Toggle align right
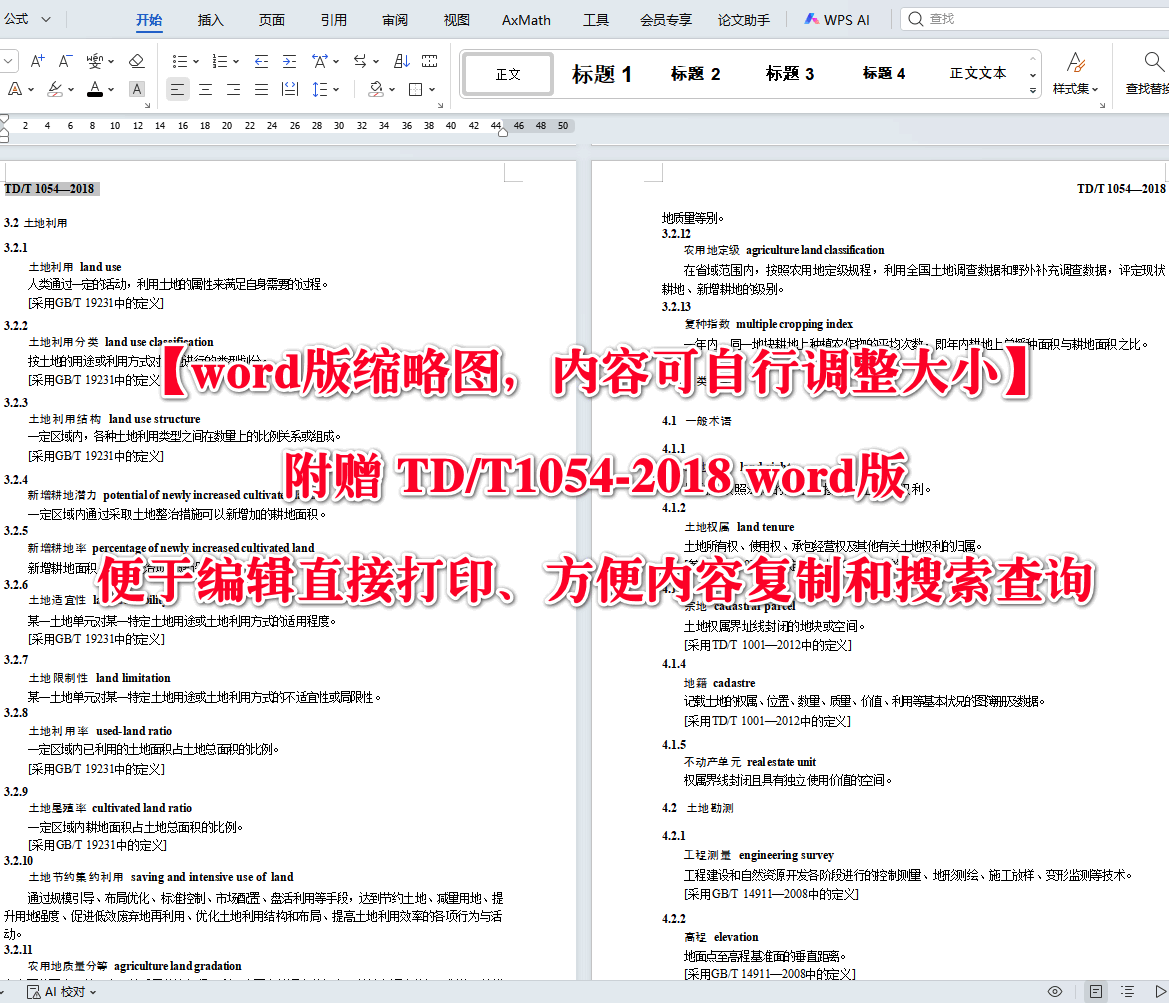 (x=233, y=89)
